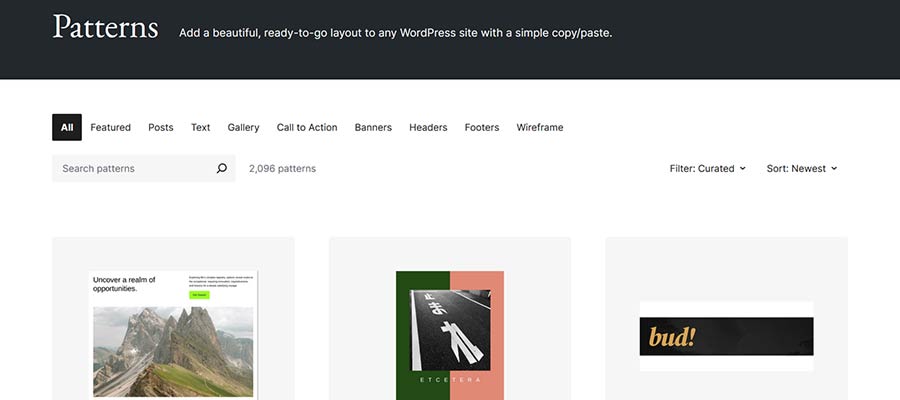Image resolution: width=900 pixels, height=400 pixels.
Task: Click the green button in mountain pattern preview
Action: pos(199,295)
